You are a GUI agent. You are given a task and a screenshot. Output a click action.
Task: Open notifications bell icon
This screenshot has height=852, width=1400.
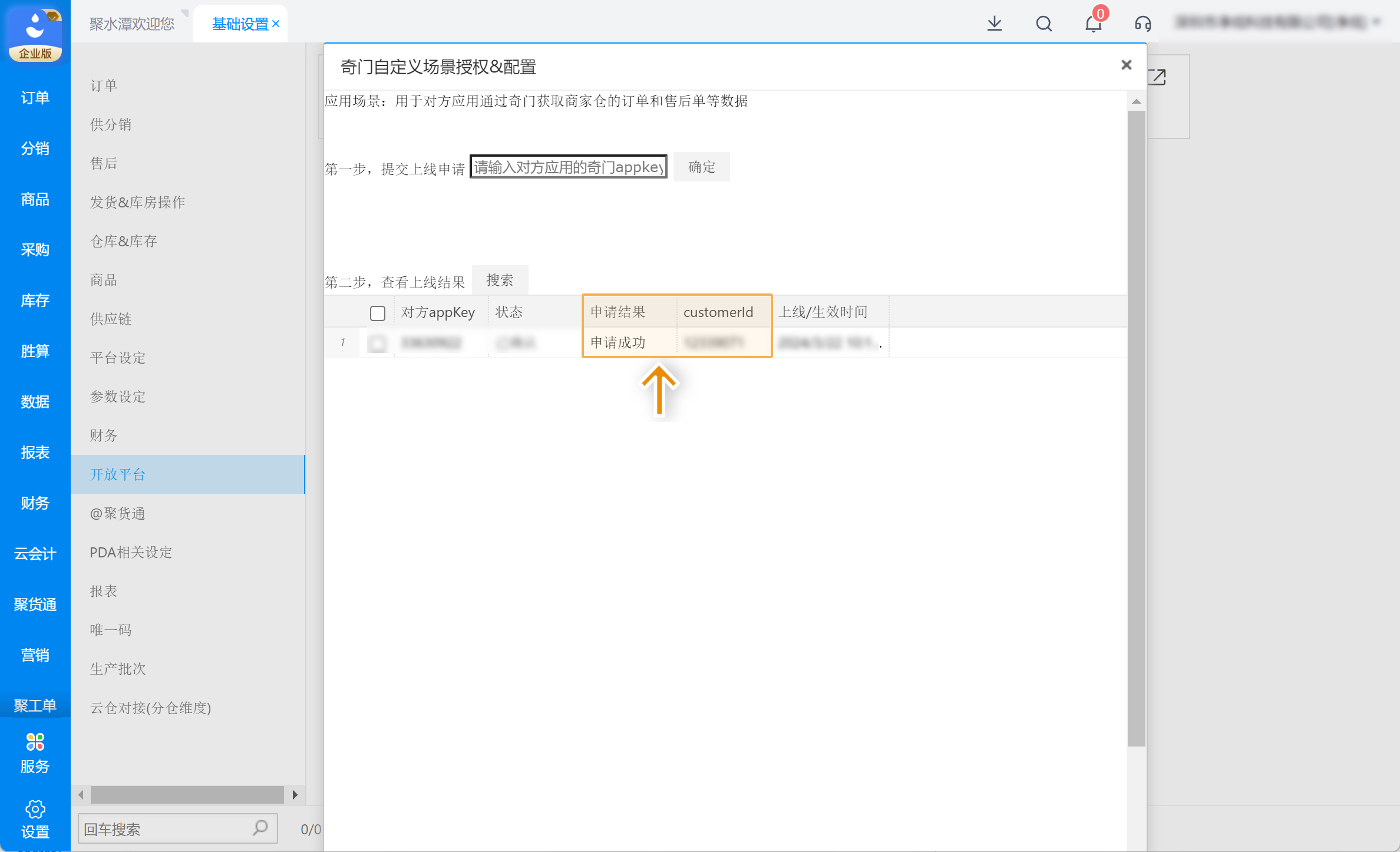coord(1093,24)
